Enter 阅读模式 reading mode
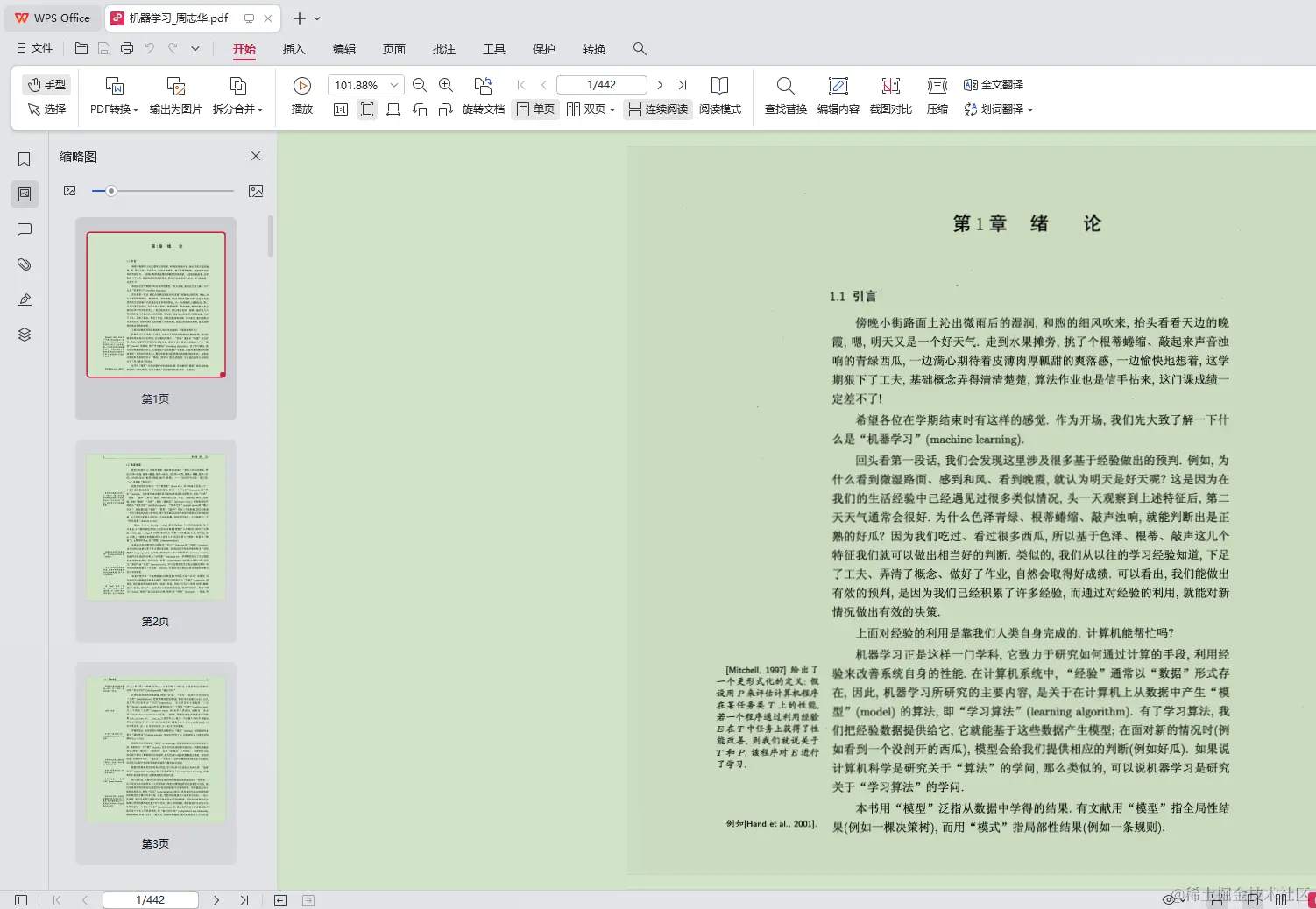This screenshot has width=1316, height=909. click(x=720, y=95)
